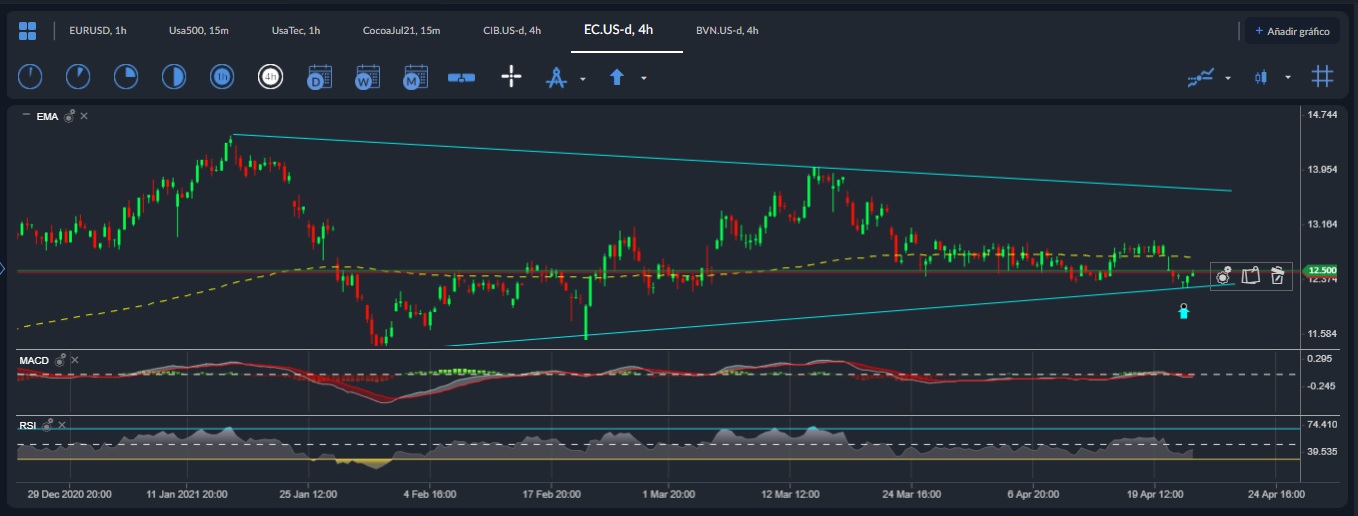This screenshot has width=1358, height=516.
Task: Switch to the 1h timeframe
Action: pyautogui.click(x=222, y=76)
